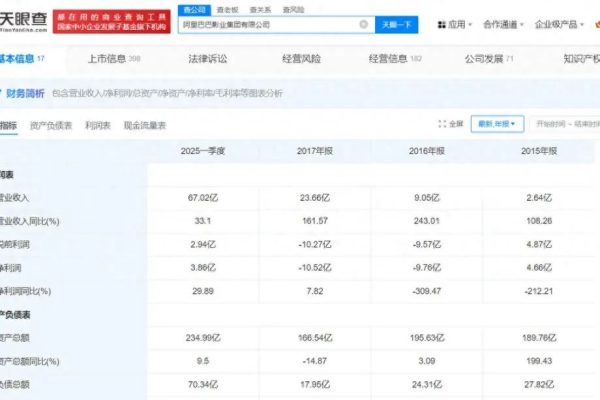
Task: Click the -10.27亿 pre-tax profit value
Action: [315, 245]
